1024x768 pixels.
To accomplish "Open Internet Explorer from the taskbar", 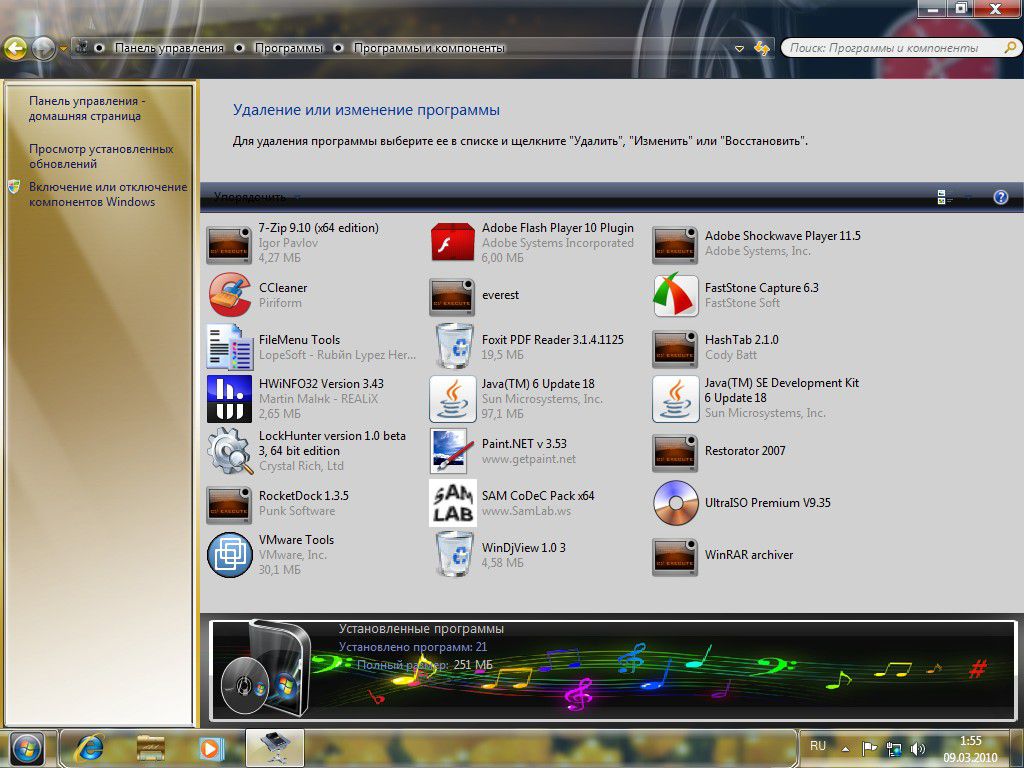I will (x=90, y=747).
